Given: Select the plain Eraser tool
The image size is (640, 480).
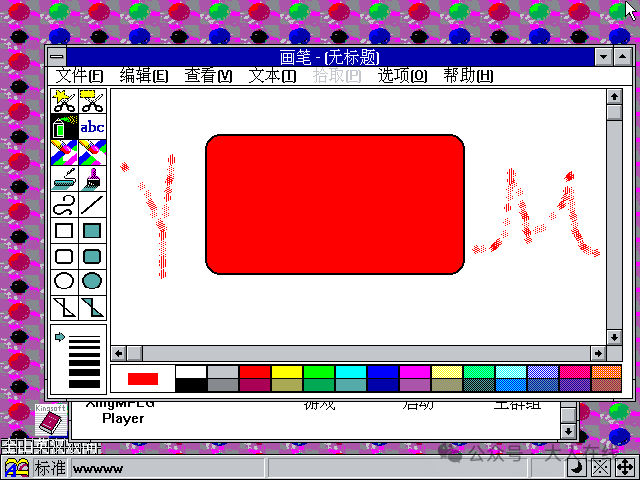Looking at the screenshot, I should (93, 153).
